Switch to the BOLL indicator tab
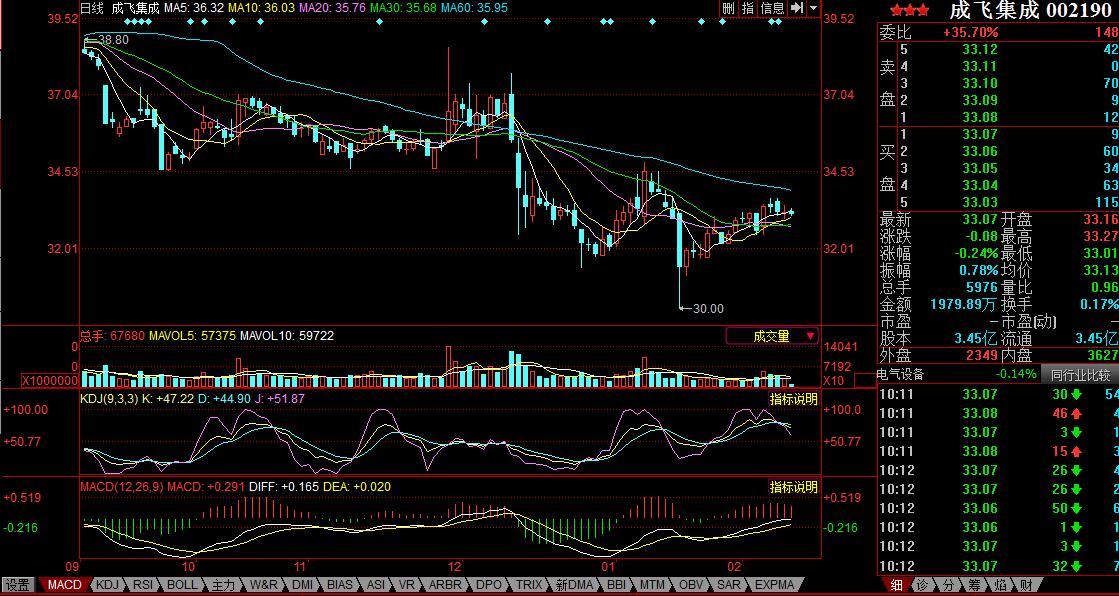The width and height of the screenshot is (1119, 596). coord(183,585)
